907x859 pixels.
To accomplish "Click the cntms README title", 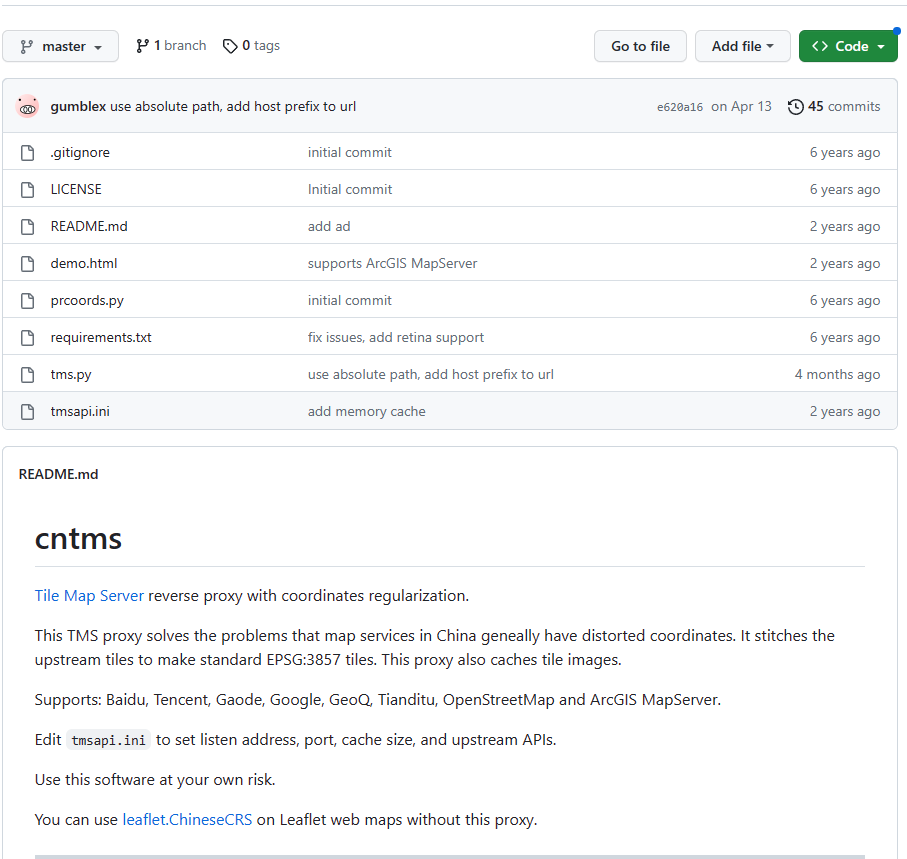I will [x=78, y=539].
